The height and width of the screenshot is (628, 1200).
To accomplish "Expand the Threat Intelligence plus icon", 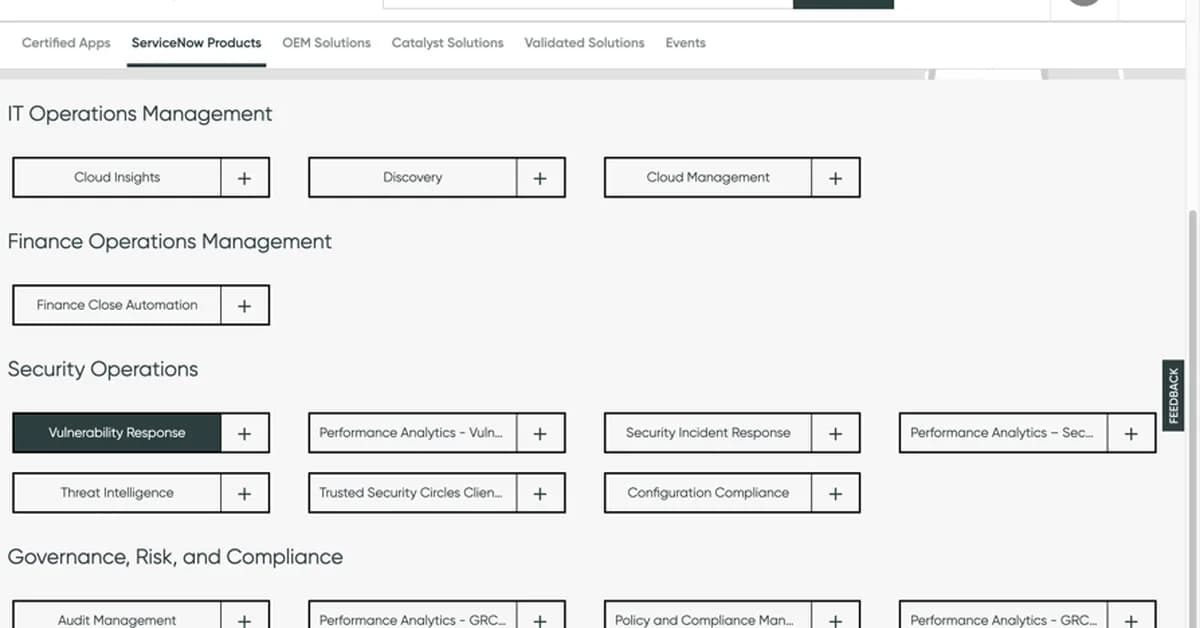I will pyautogui.click(x=245, y=494).
